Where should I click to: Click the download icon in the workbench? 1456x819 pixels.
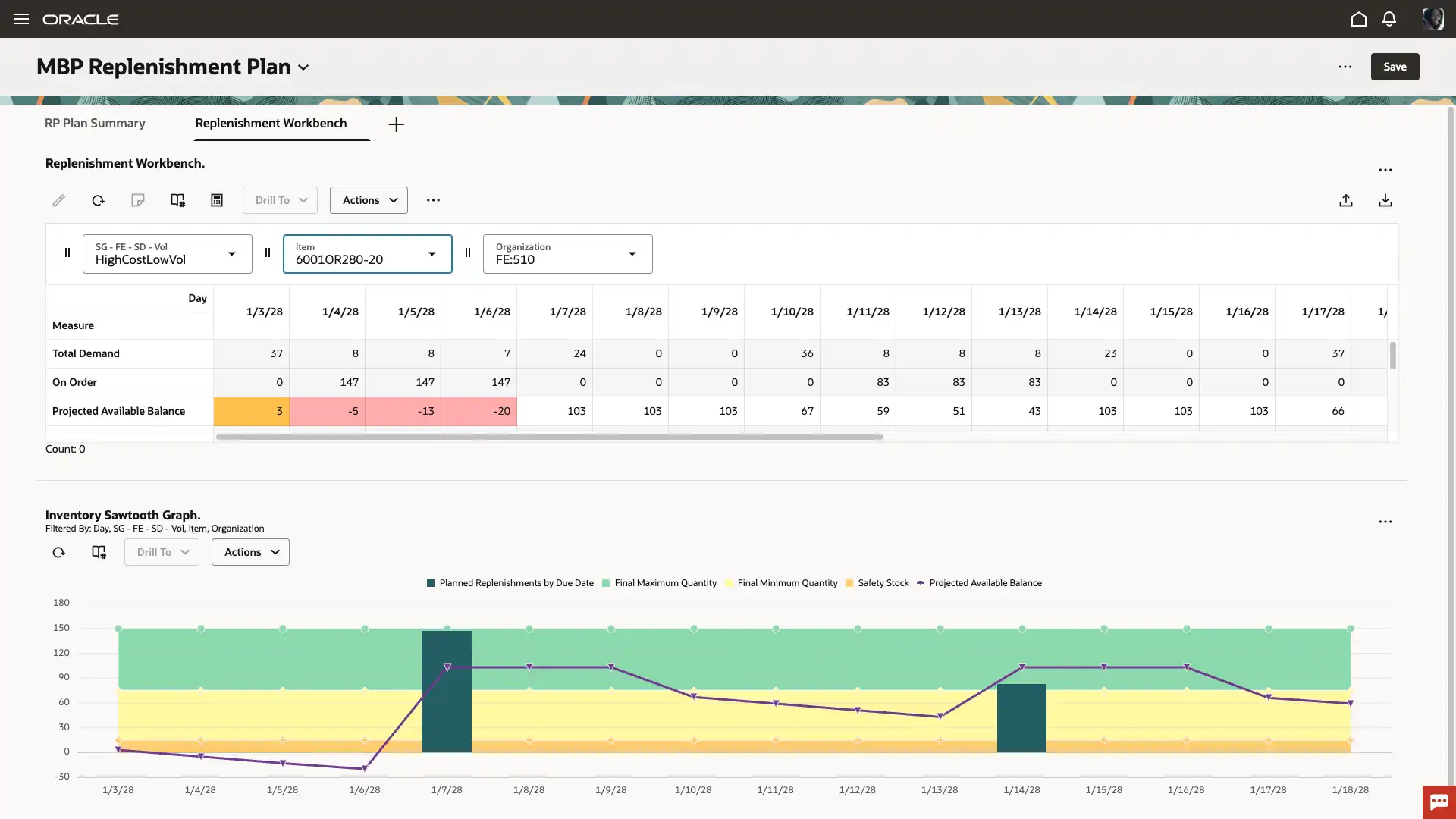1385,200
